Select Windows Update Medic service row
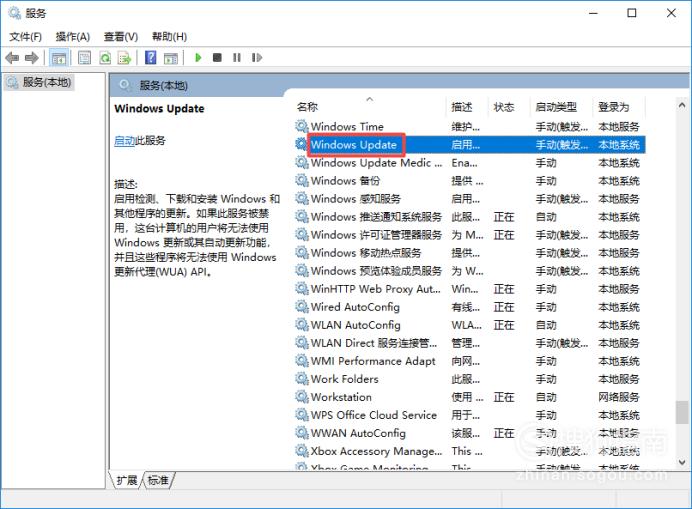Screen dimensions: 692x509 pos(469,163)
